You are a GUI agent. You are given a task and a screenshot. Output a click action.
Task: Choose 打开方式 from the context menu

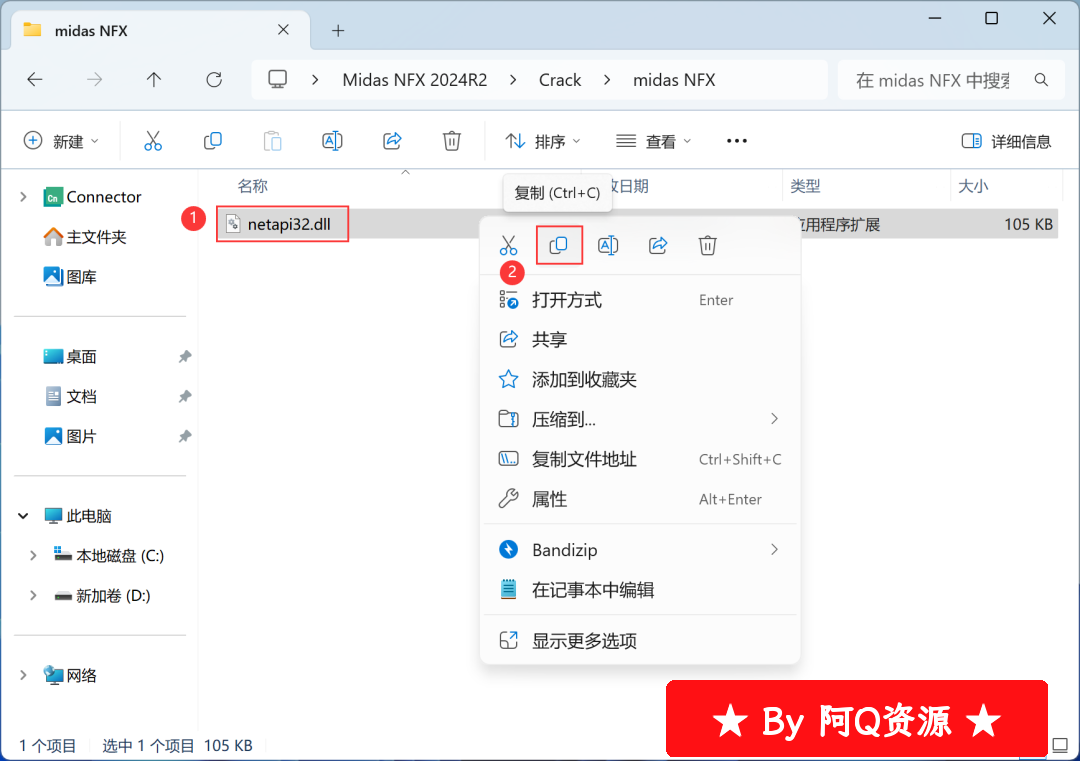coord(640,300)
